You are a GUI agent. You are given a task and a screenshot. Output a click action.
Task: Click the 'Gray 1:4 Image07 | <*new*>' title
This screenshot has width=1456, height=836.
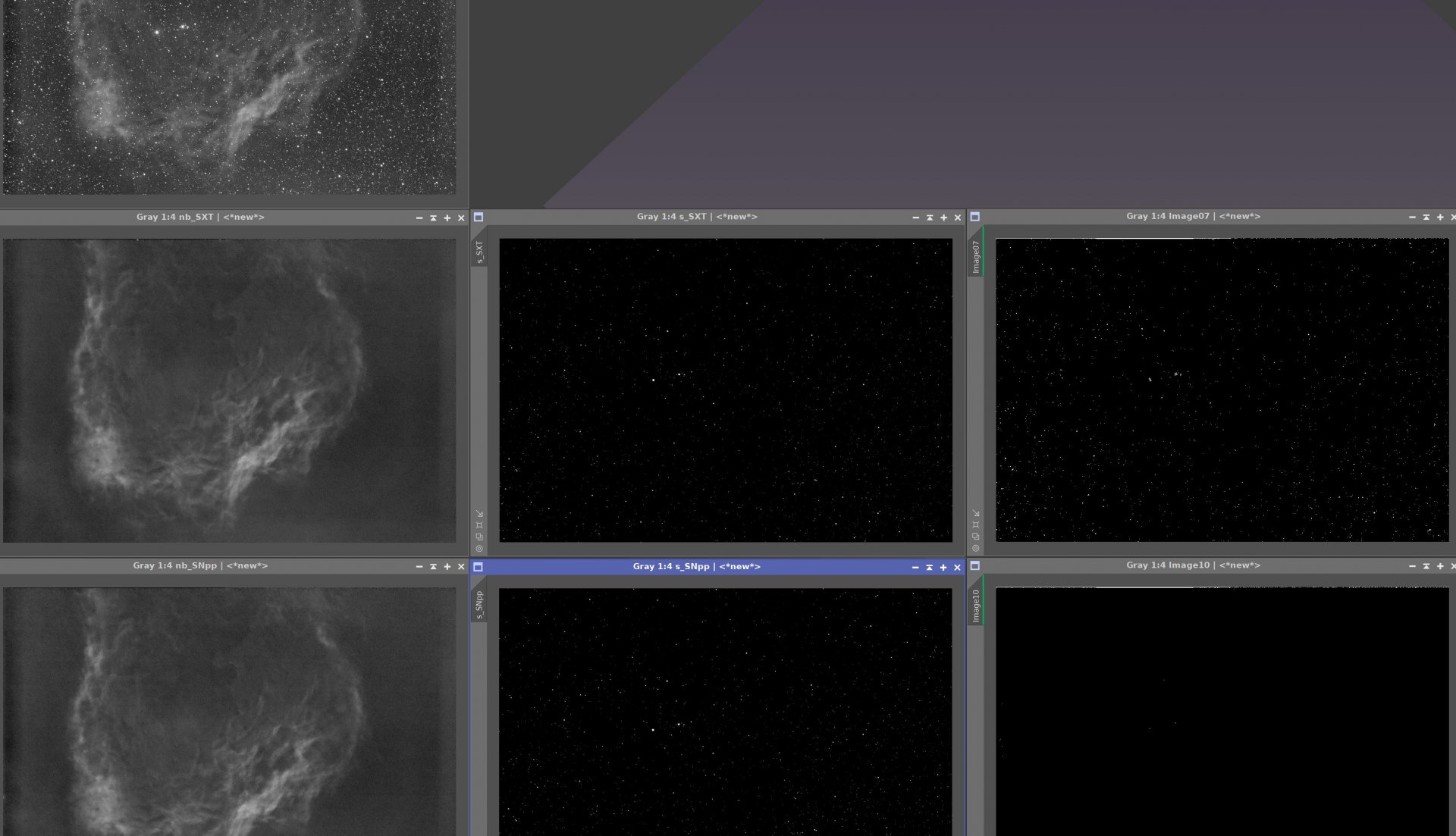pyautogui.click(x=1193, y=216)
